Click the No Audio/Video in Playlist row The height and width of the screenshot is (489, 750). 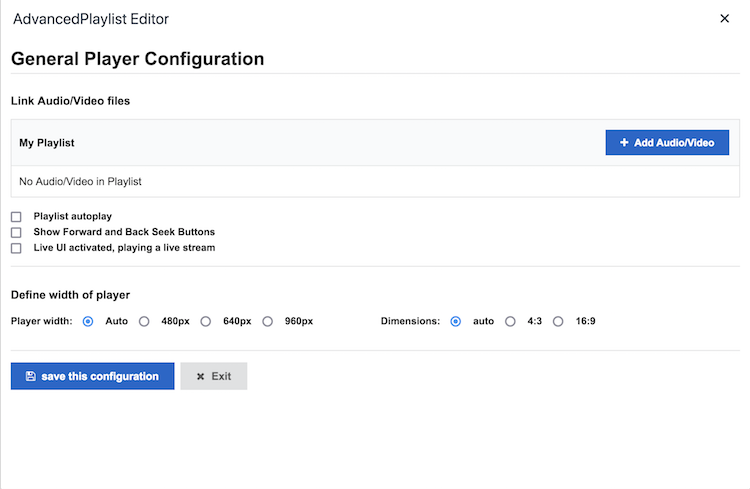point(375,182)
